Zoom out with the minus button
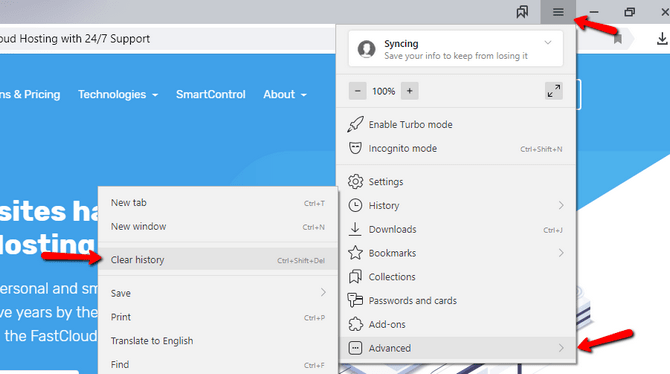Viewport: 670px width, 374px height. (358, 91)
